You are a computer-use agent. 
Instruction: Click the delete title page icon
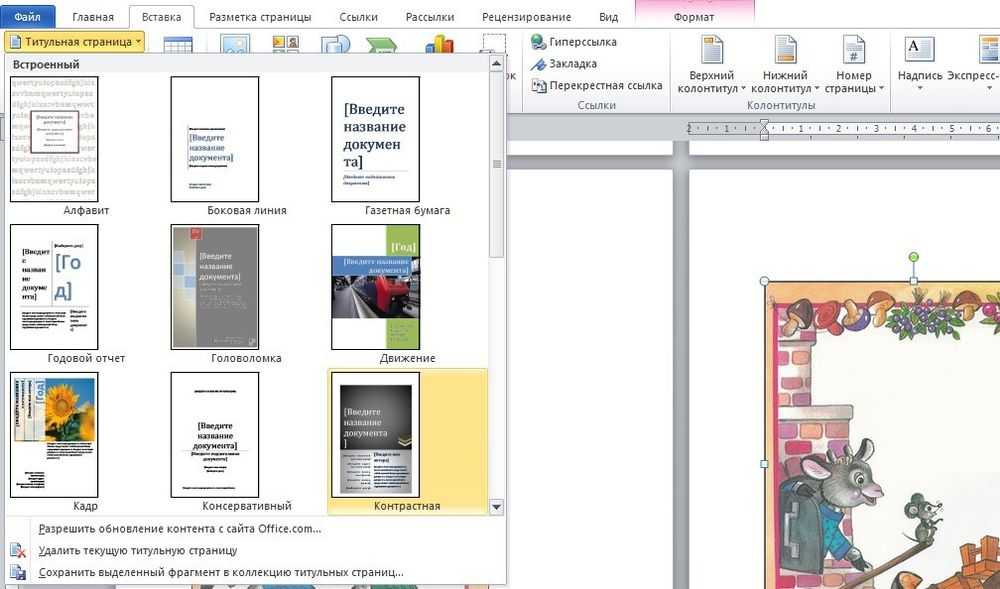point(17,551)
